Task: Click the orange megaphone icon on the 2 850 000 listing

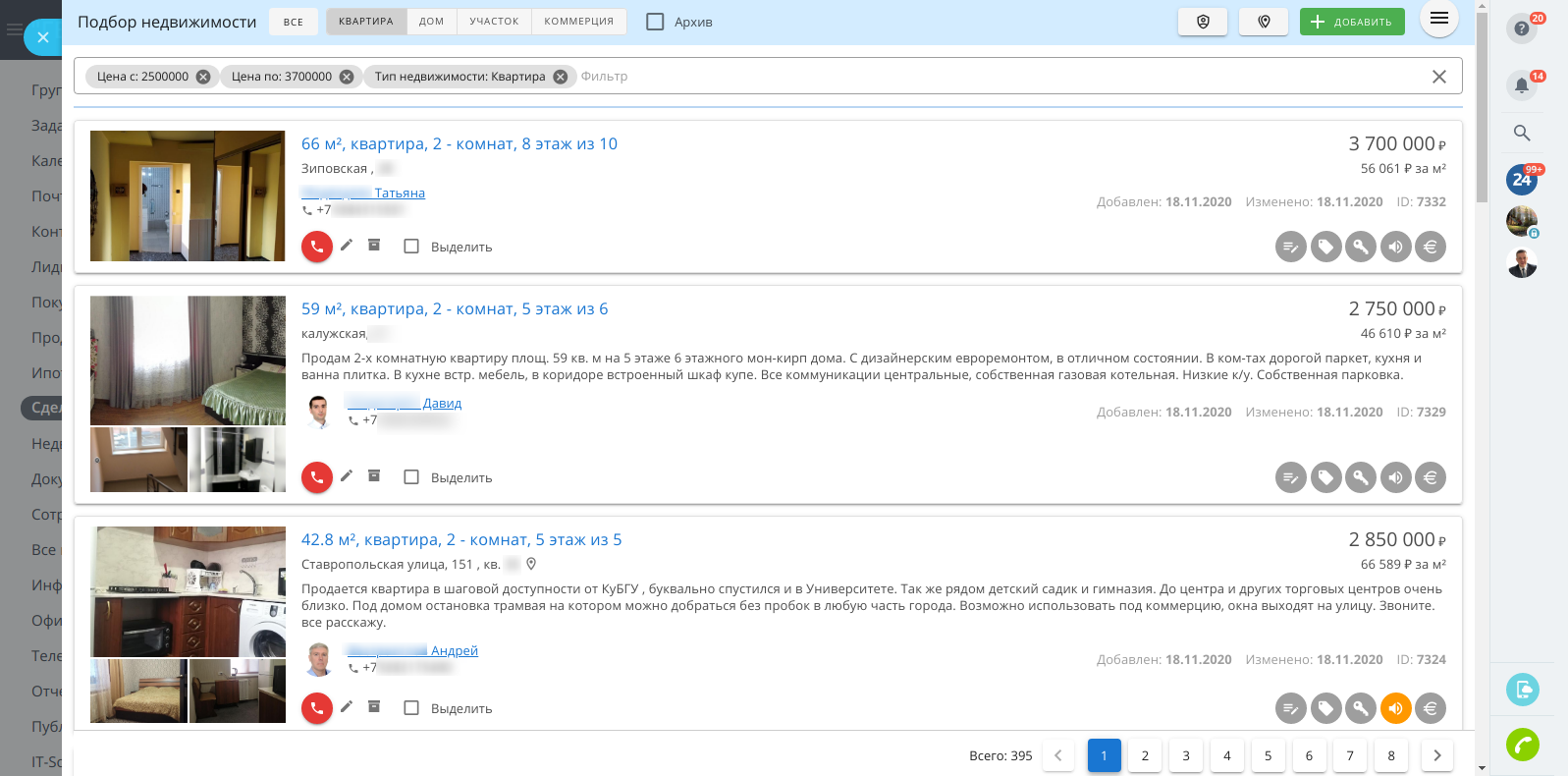Action: tap(1395, 708)
